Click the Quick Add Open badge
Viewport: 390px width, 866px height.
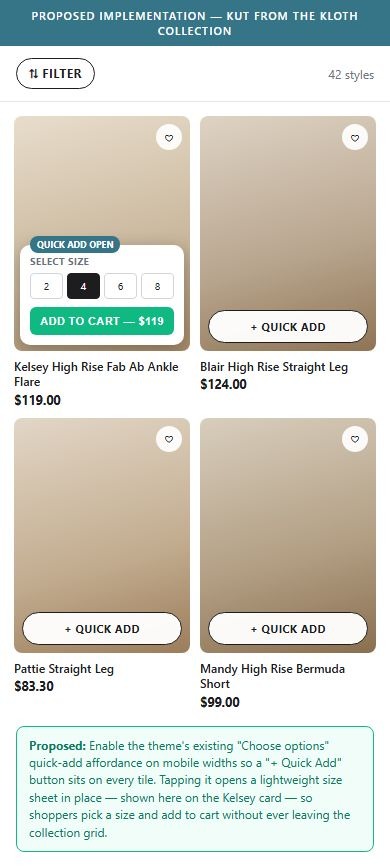pyautogui.click(x=75, y=244)
